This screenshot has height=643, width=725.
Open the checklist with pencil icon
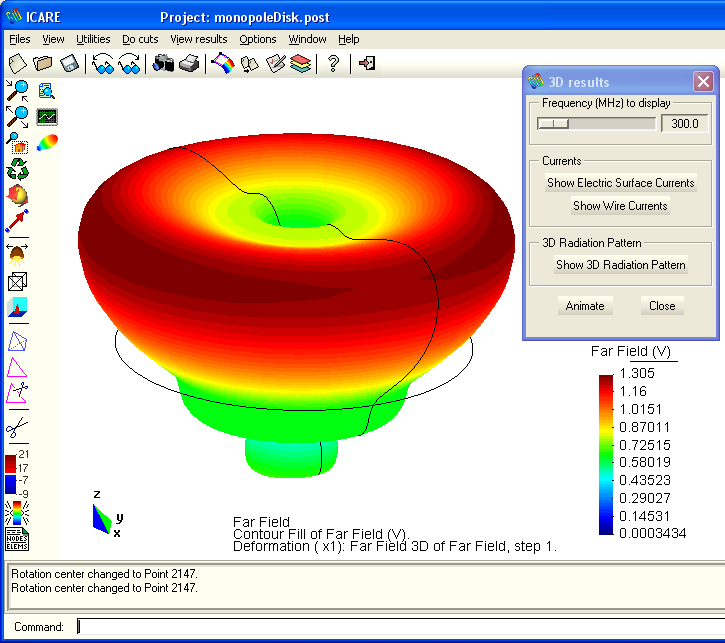pyautogui.click(x=276, y=63)
